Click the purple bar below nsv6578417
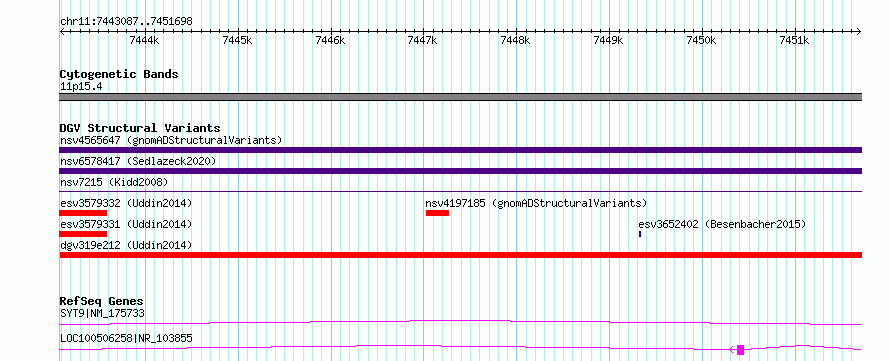 pyautogui.click(x=460, y=171)
